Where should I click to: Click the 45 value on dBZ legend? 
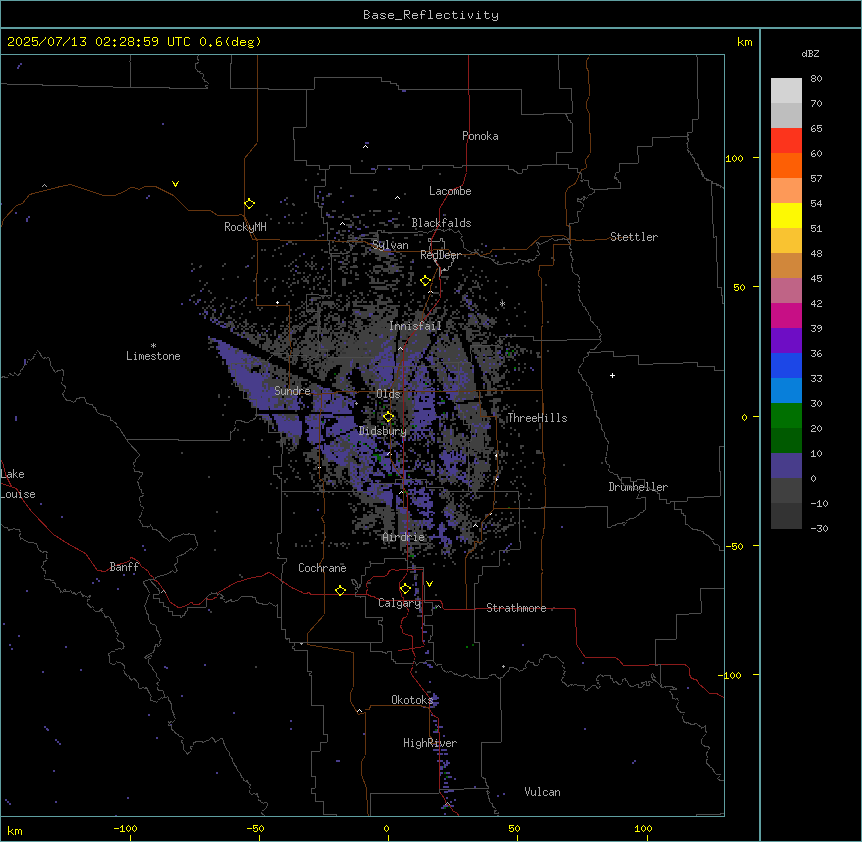click(816, 279)
